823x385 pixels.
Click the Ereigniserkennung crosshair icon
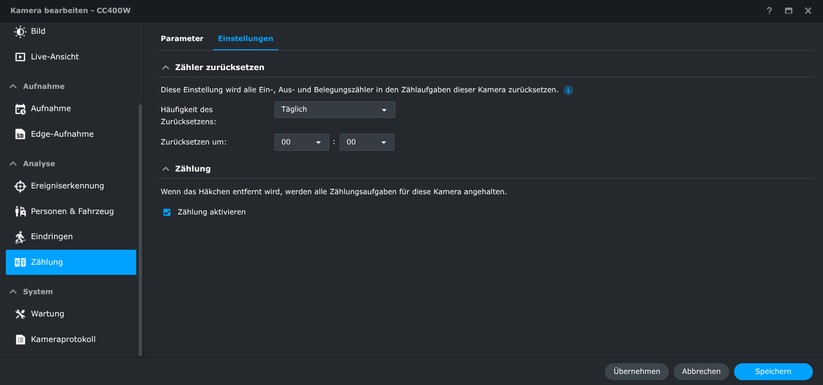[20, 186]
